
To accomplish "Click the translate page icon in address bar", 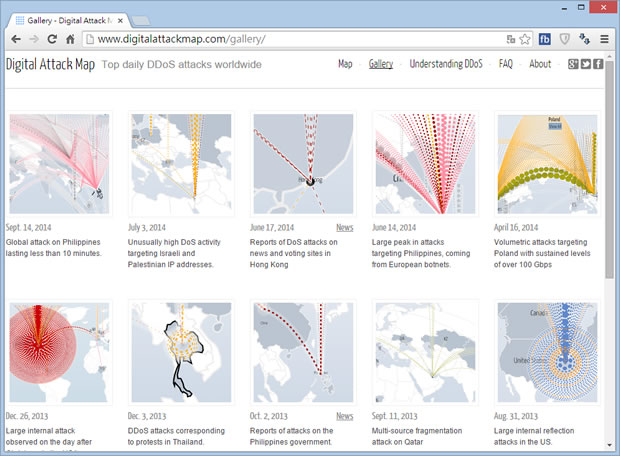I will click(x=511, y=39).
